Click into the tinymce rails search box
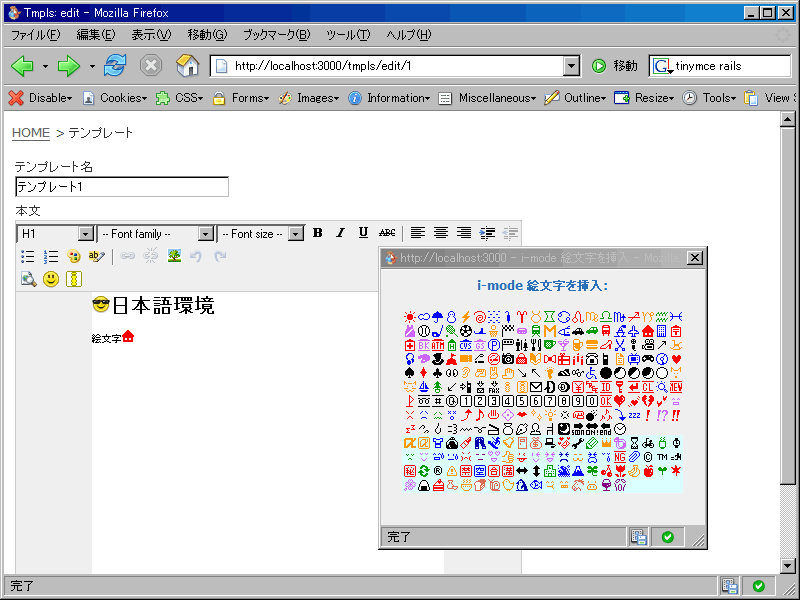 coord(732,66)
